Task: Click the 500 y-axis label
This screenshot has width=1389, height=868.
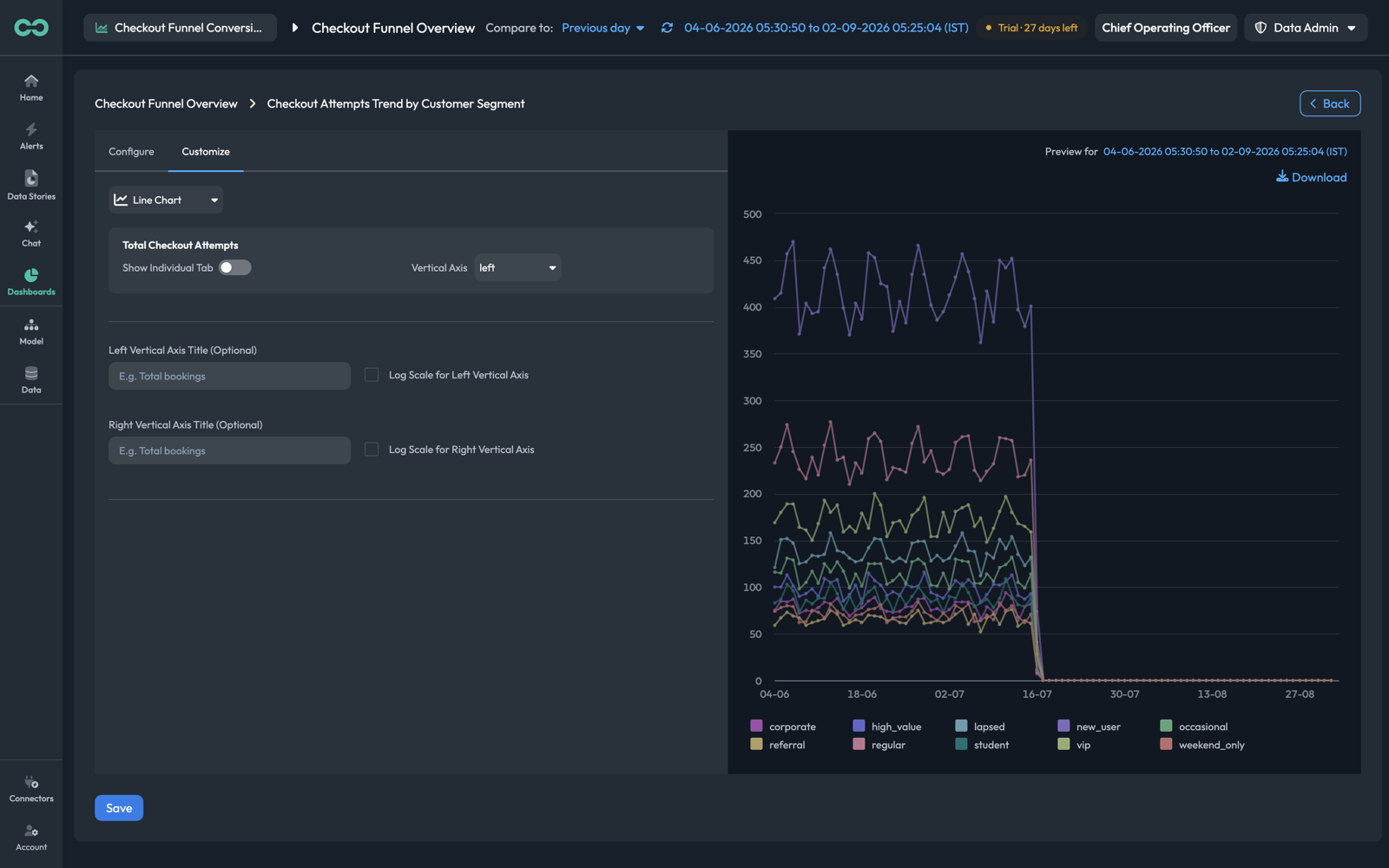Action: tap(753, 214)
